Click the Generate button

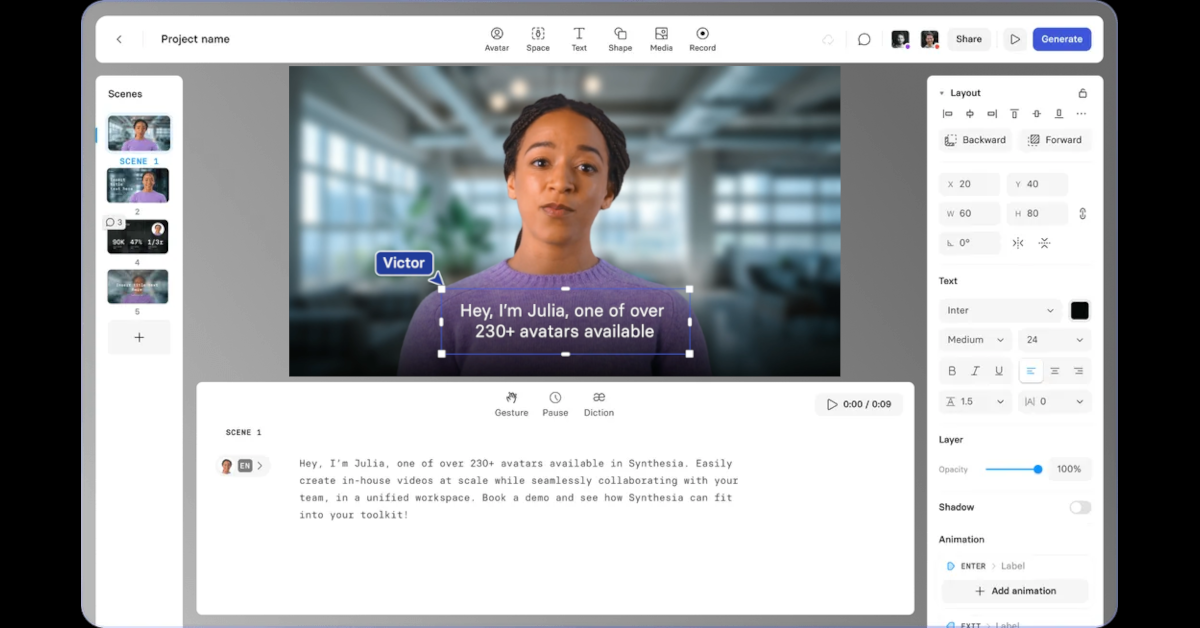click(x=1062, y=39)
